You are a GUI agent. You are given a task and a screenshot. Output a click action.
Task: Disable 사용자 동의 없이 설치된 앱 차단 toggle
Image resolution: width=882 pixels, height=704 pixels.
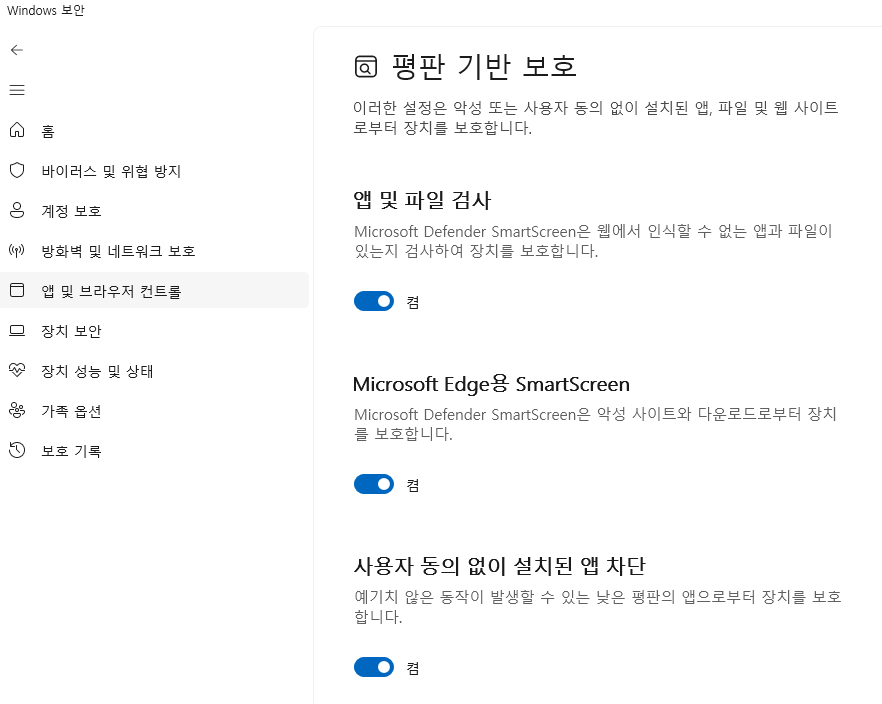(x=374, y=667)
